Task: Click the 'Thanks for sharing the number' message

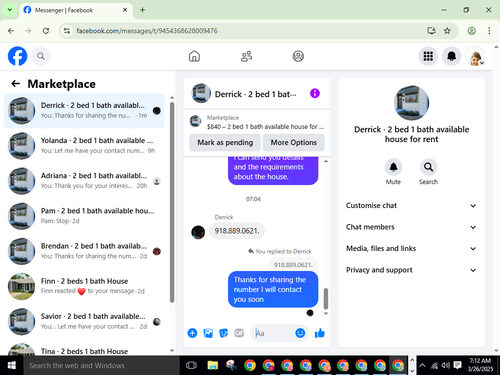Action: point(273,289)
